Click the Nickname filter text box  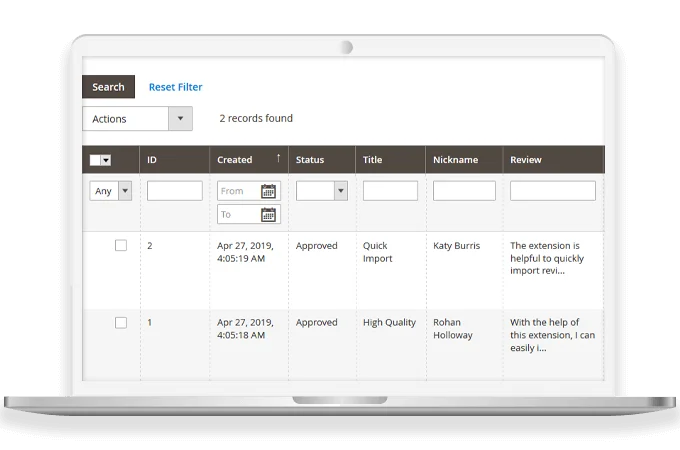point(464,191)
